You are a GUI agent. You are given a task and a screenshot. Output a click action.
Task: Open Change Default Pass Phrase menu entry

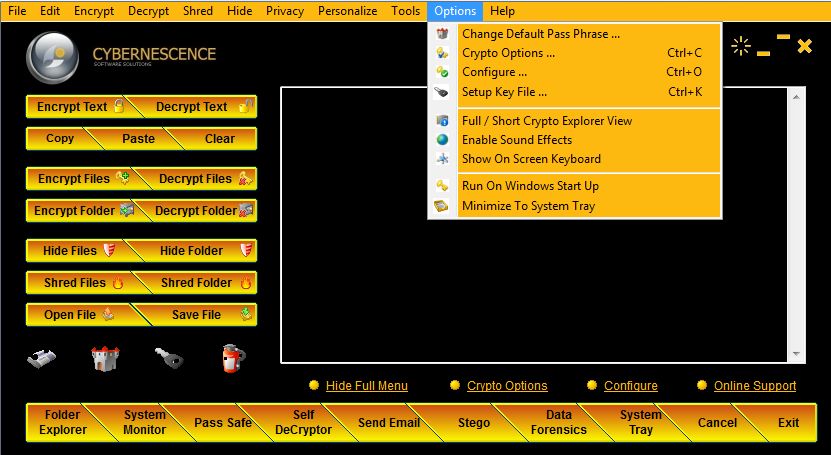574,34
